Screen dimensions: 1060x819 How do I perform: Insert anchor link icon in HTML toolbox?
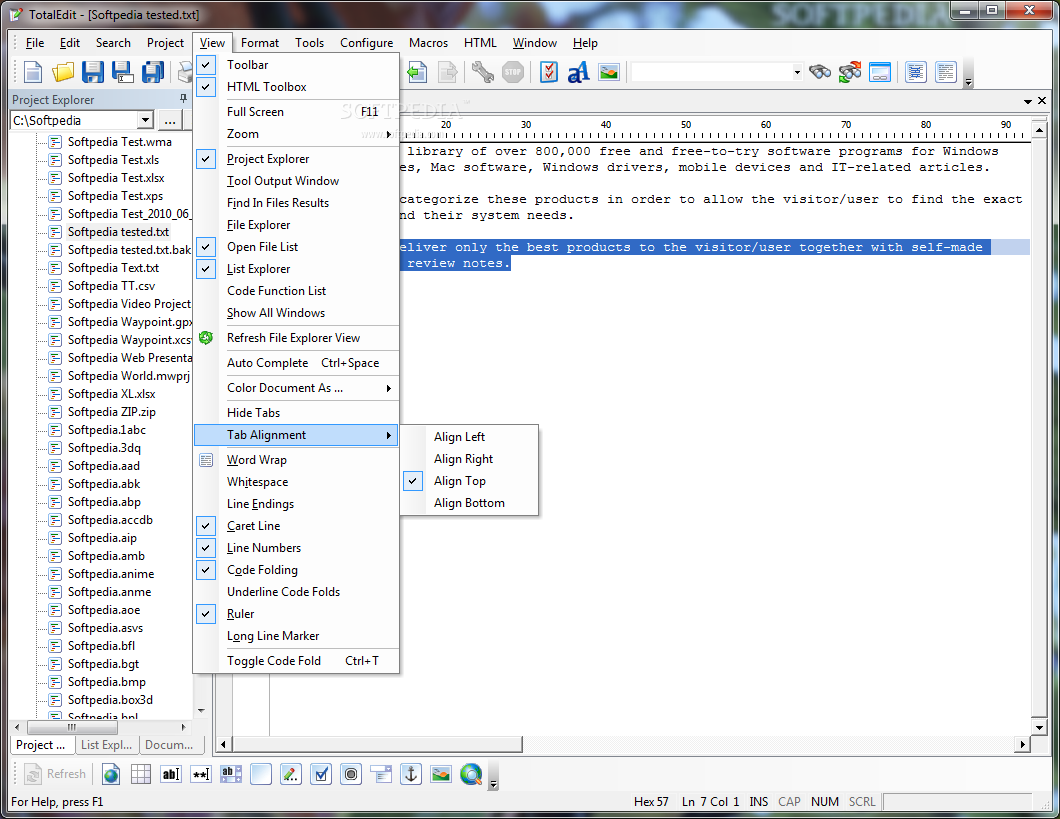tap(411, 774)
